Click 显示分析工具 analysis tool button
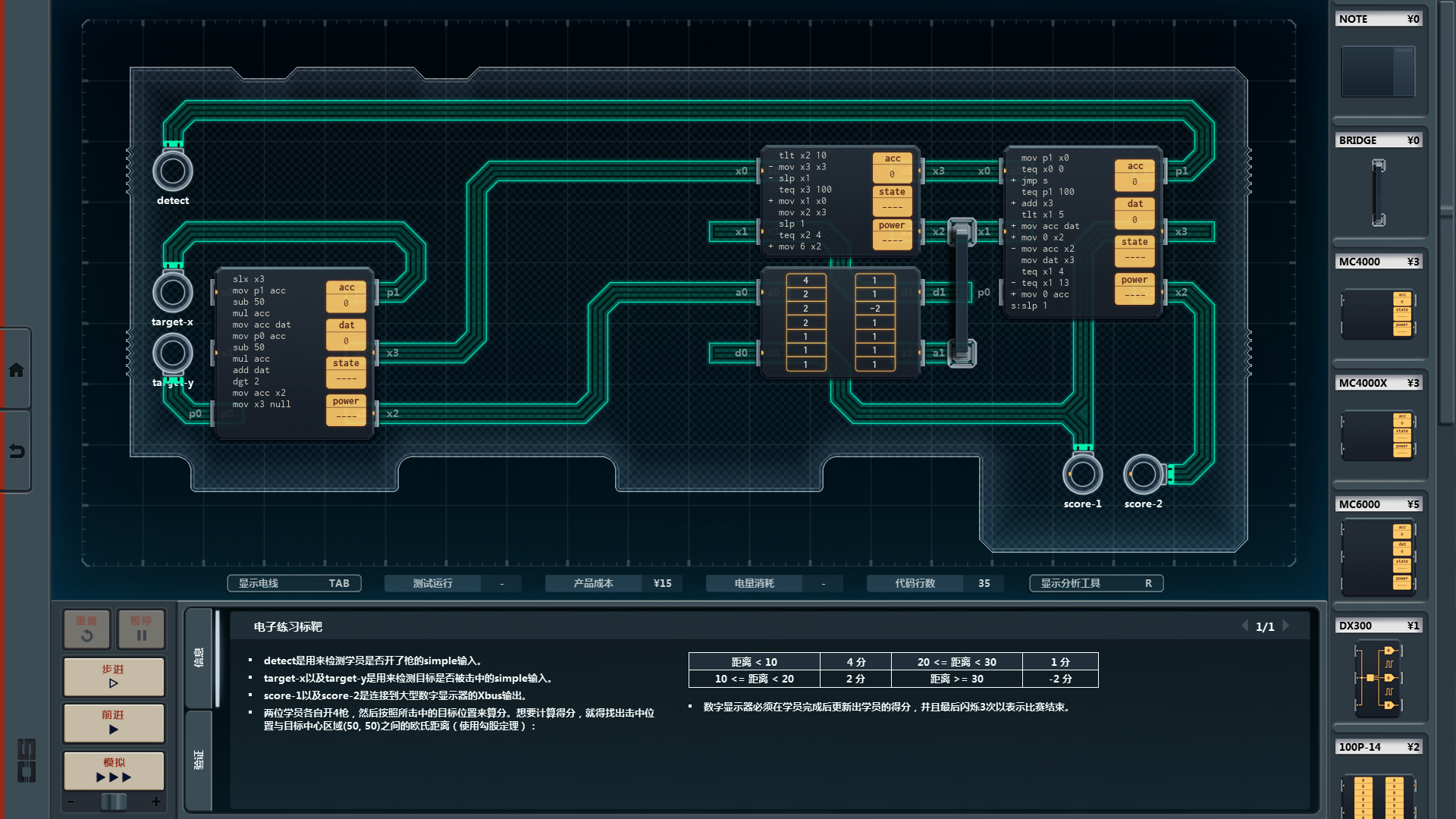 1096,583
